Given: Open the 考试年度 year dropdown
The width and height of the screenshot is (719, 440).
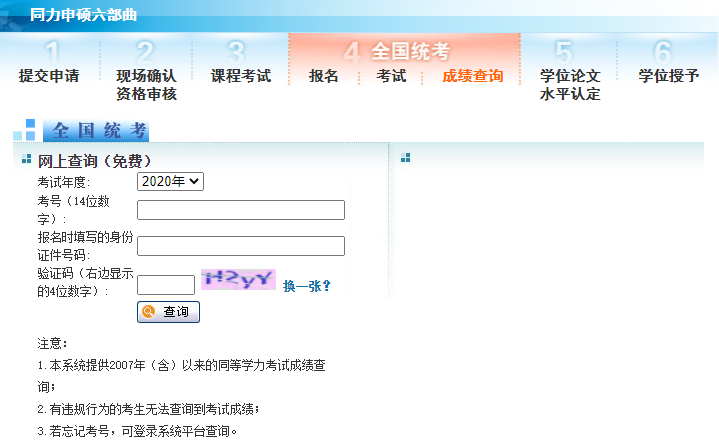Looking at the screenshot, I should coord(170,182).
